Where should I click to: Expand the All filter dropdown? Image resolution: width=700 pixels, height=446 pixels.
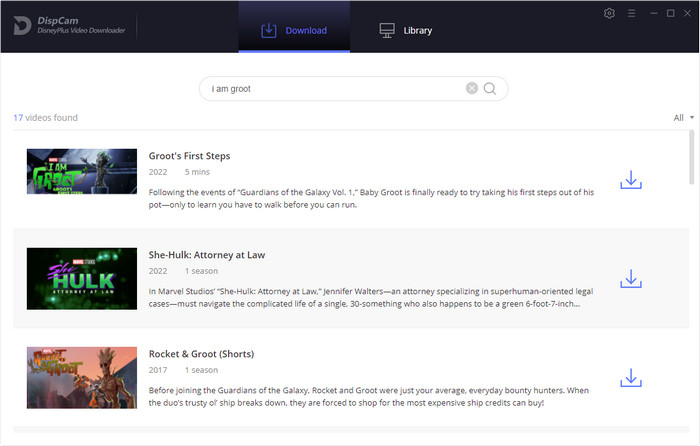pyautogui.click(x=683, y=118)
